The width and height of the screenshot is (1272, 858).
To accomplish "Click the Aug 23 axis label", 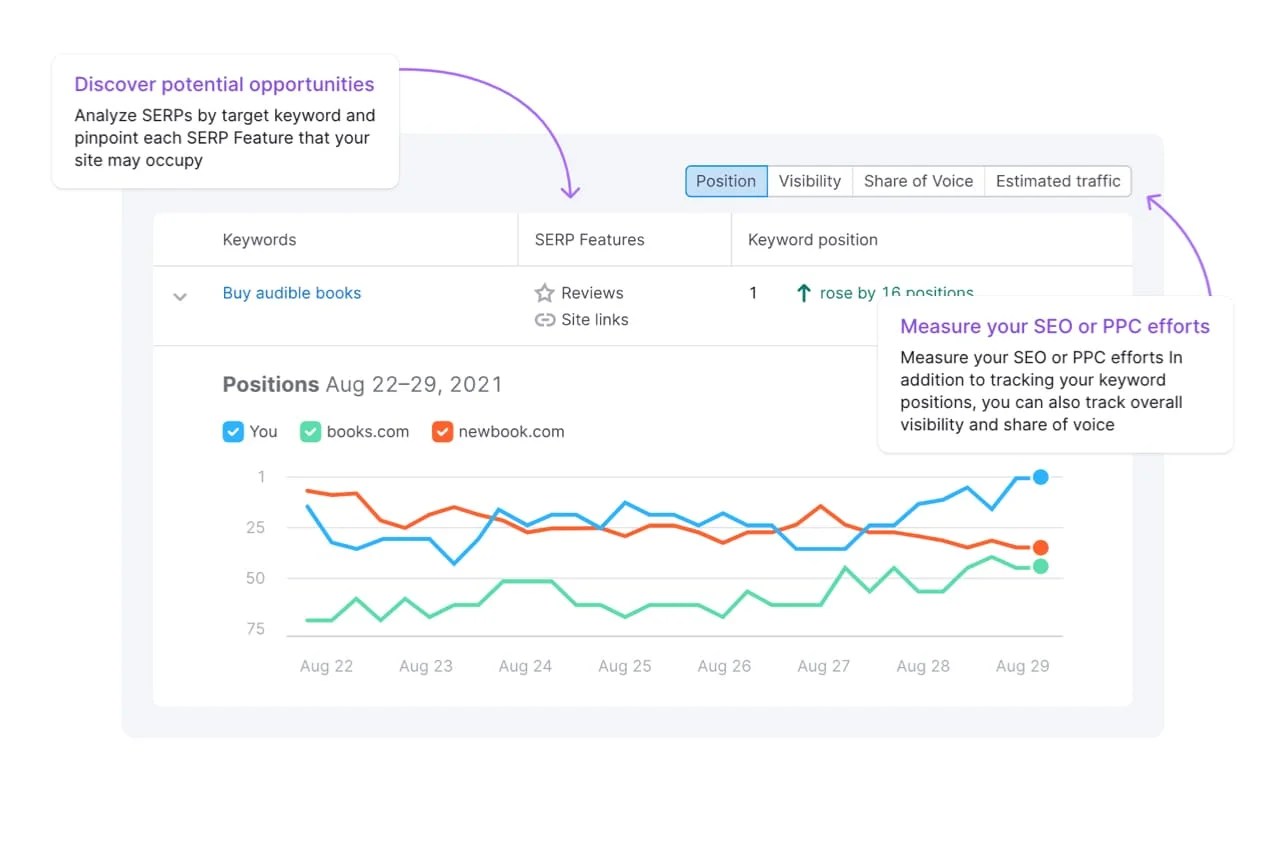I will coord(426,666).
